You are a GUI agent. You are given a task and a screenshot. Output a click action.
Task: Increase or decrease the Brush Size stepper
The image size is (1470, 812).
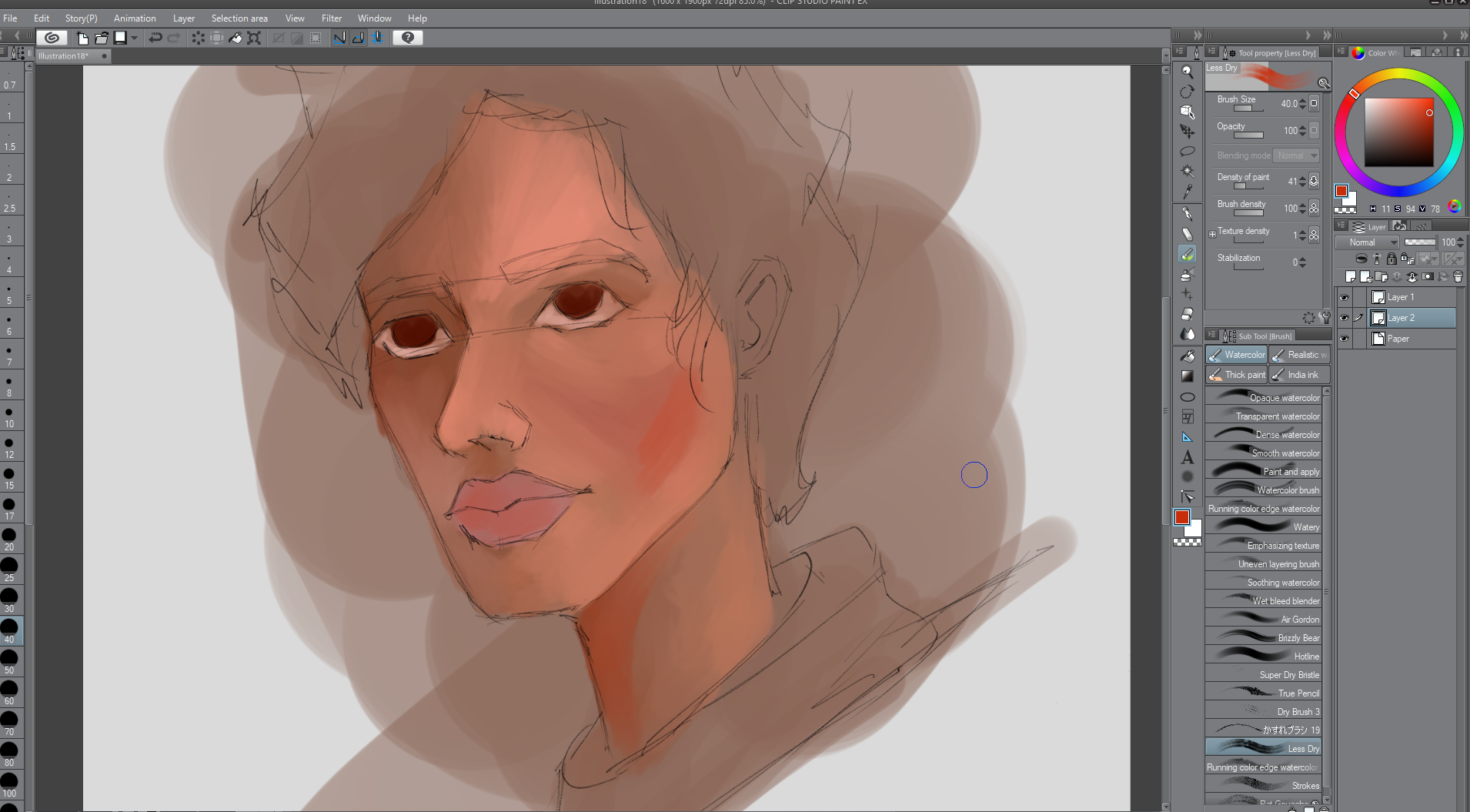[x=1302, y=104]
